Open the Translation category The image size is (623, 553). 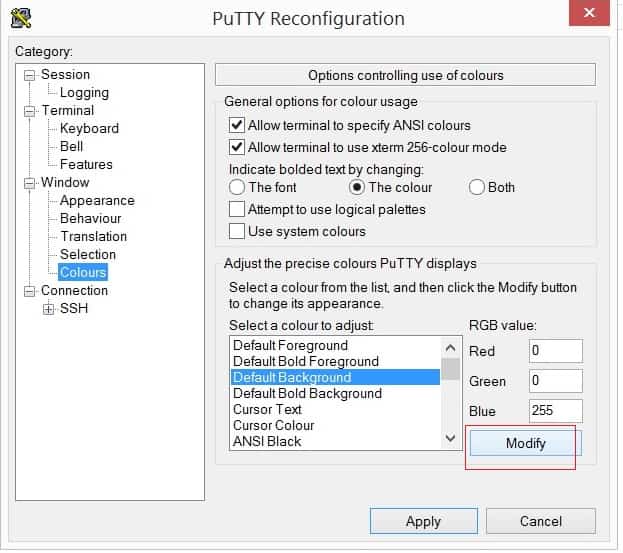point(94,236)
